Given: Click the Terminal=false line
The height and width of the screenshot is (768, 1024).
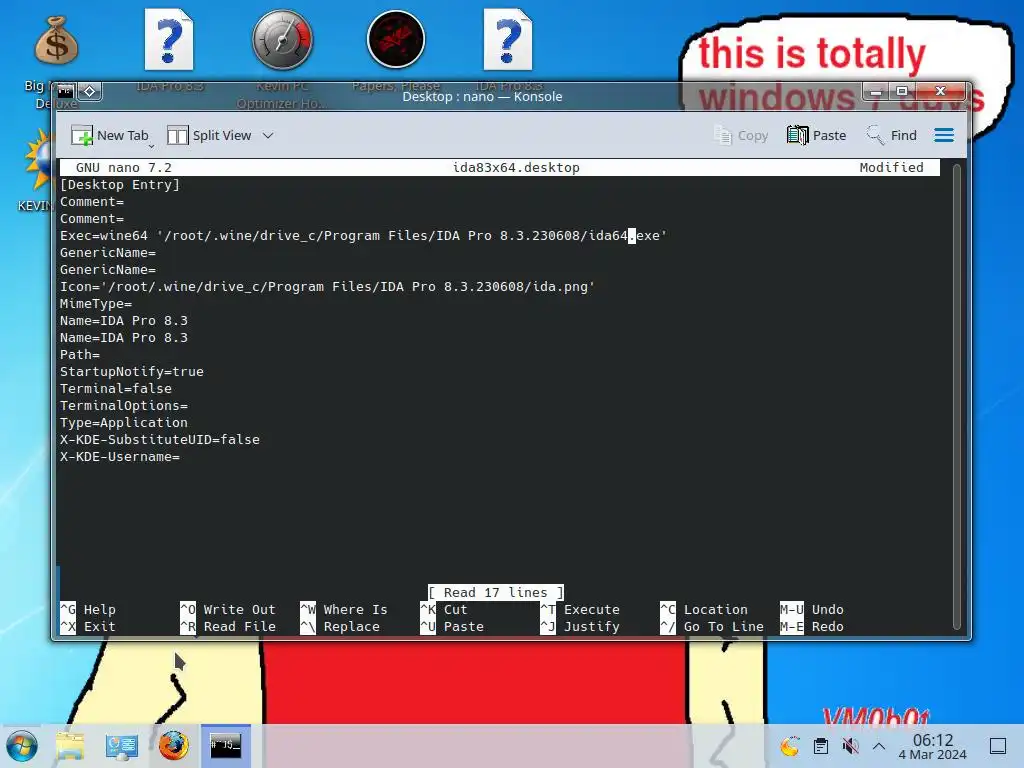Looking at the screenshot, I should pos(116,389).
